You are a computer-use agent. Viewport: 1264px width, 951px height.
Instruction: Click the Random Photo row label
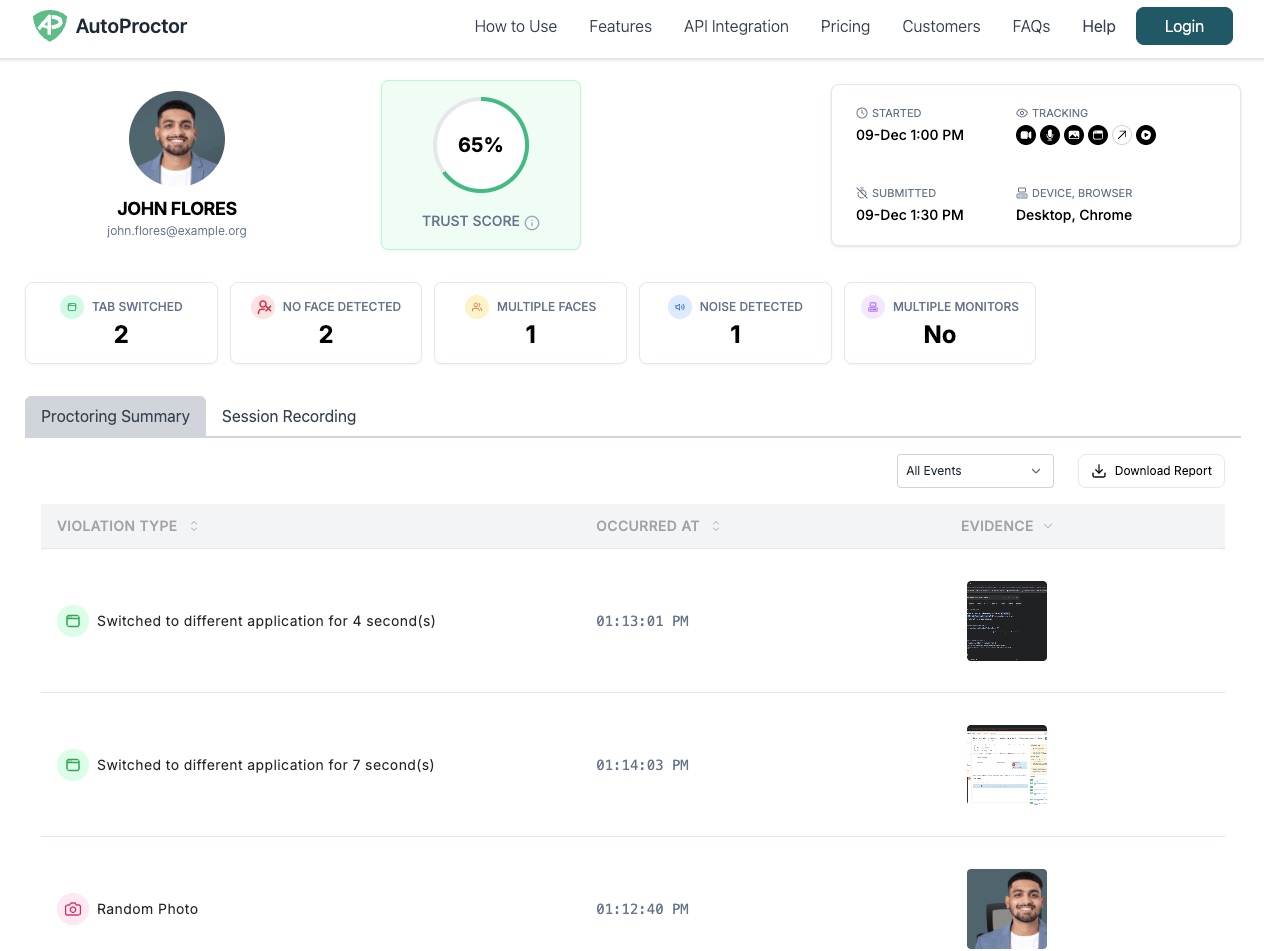point(148,909)
